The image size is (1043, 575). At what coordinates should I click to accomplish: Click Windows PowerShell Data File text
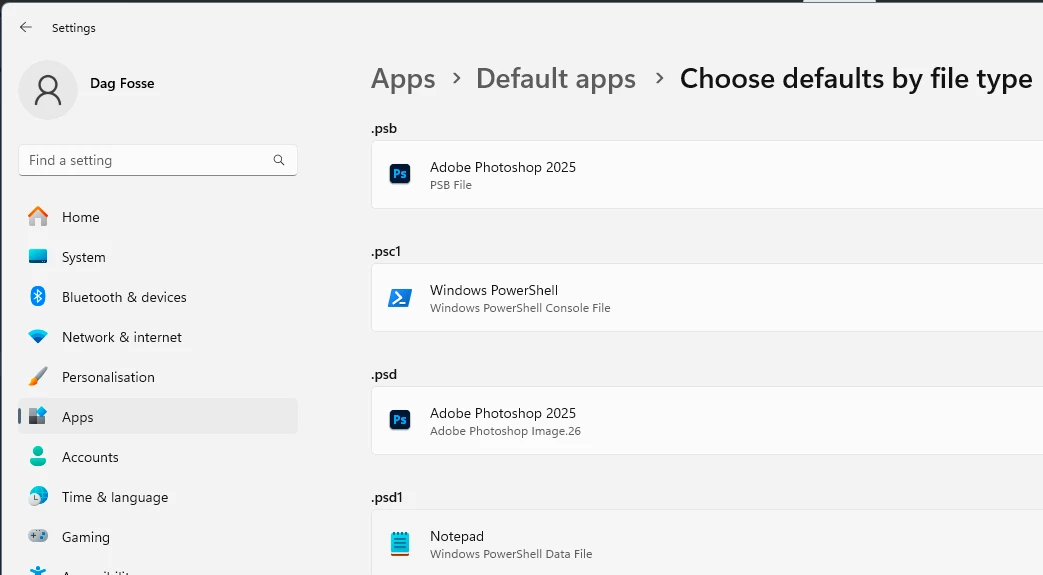(511, 554)
